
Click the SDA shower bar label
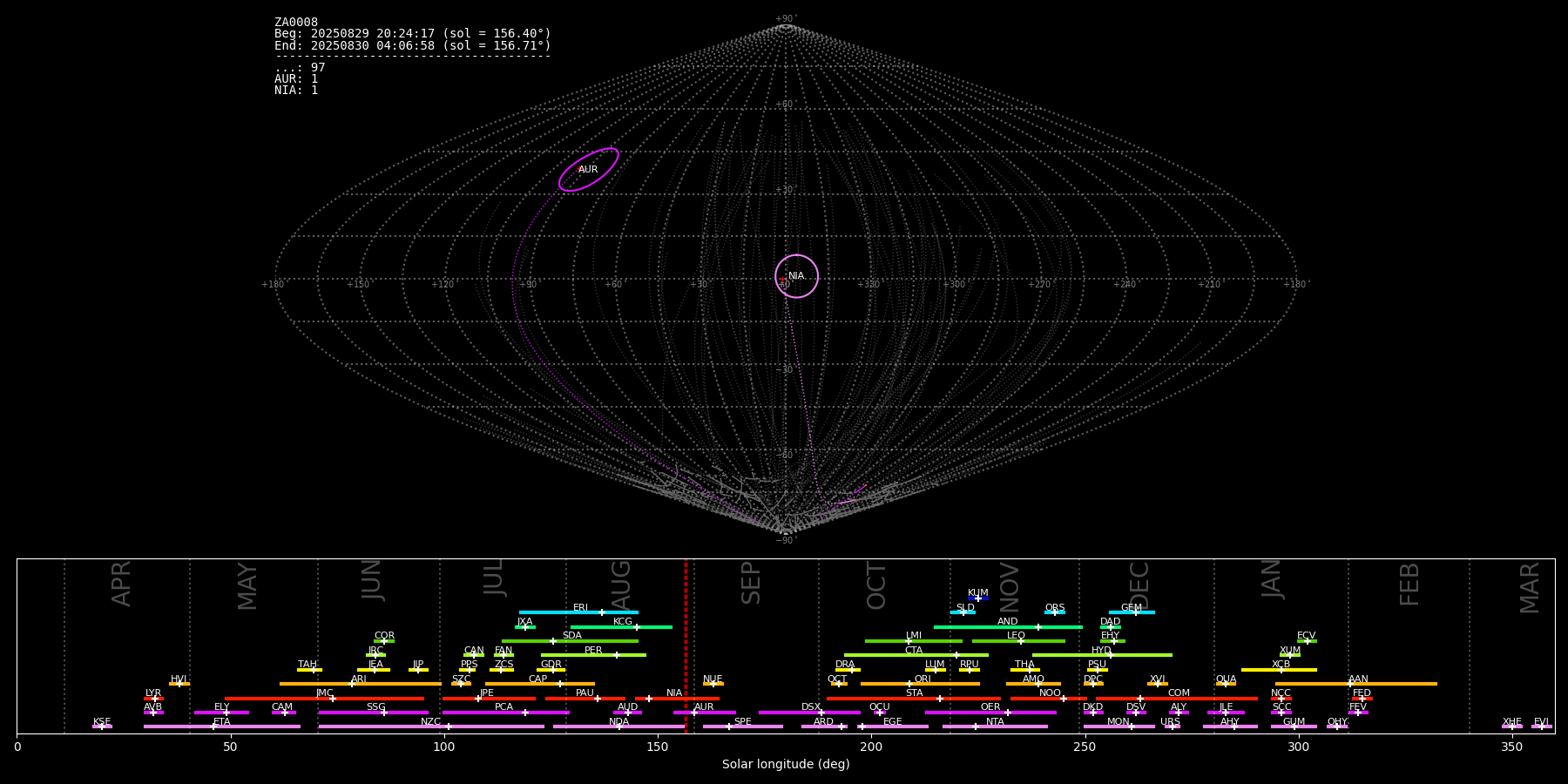[x=571, y=636]
